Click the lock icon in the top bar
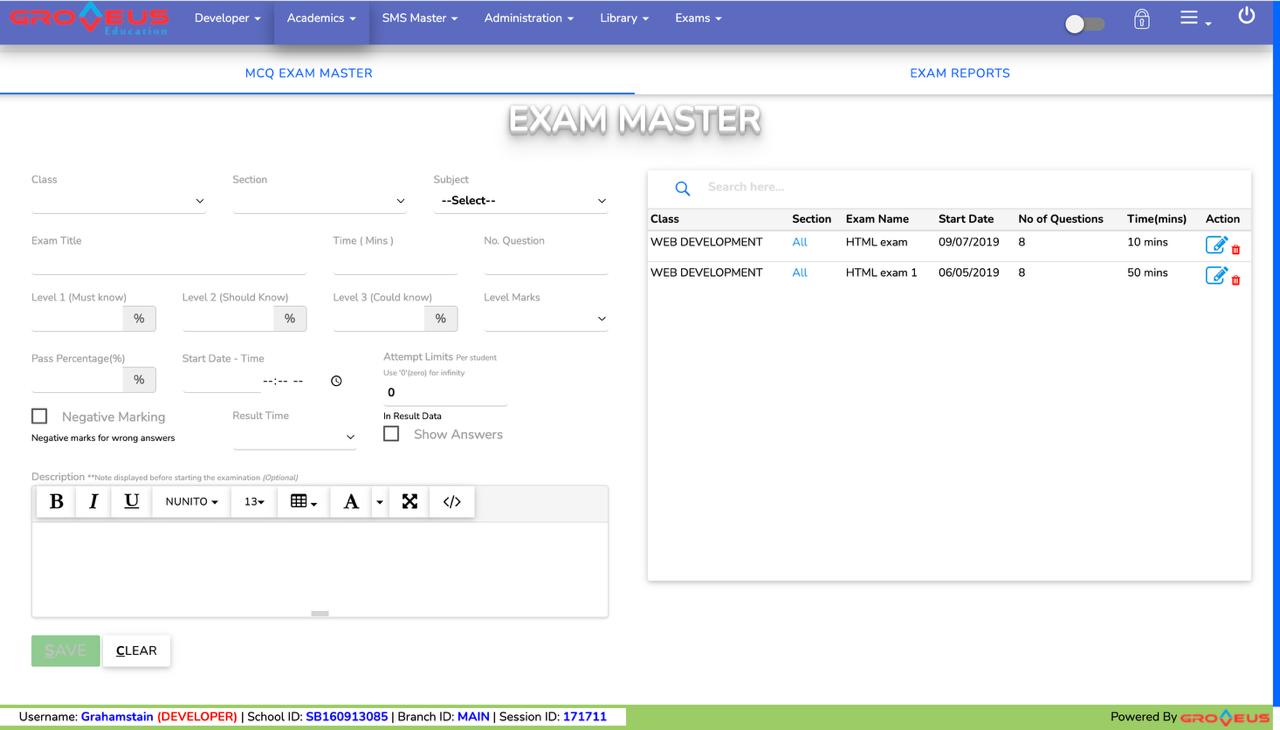This screenshot has height=730, width=1280. click(x=1141, y=18)
